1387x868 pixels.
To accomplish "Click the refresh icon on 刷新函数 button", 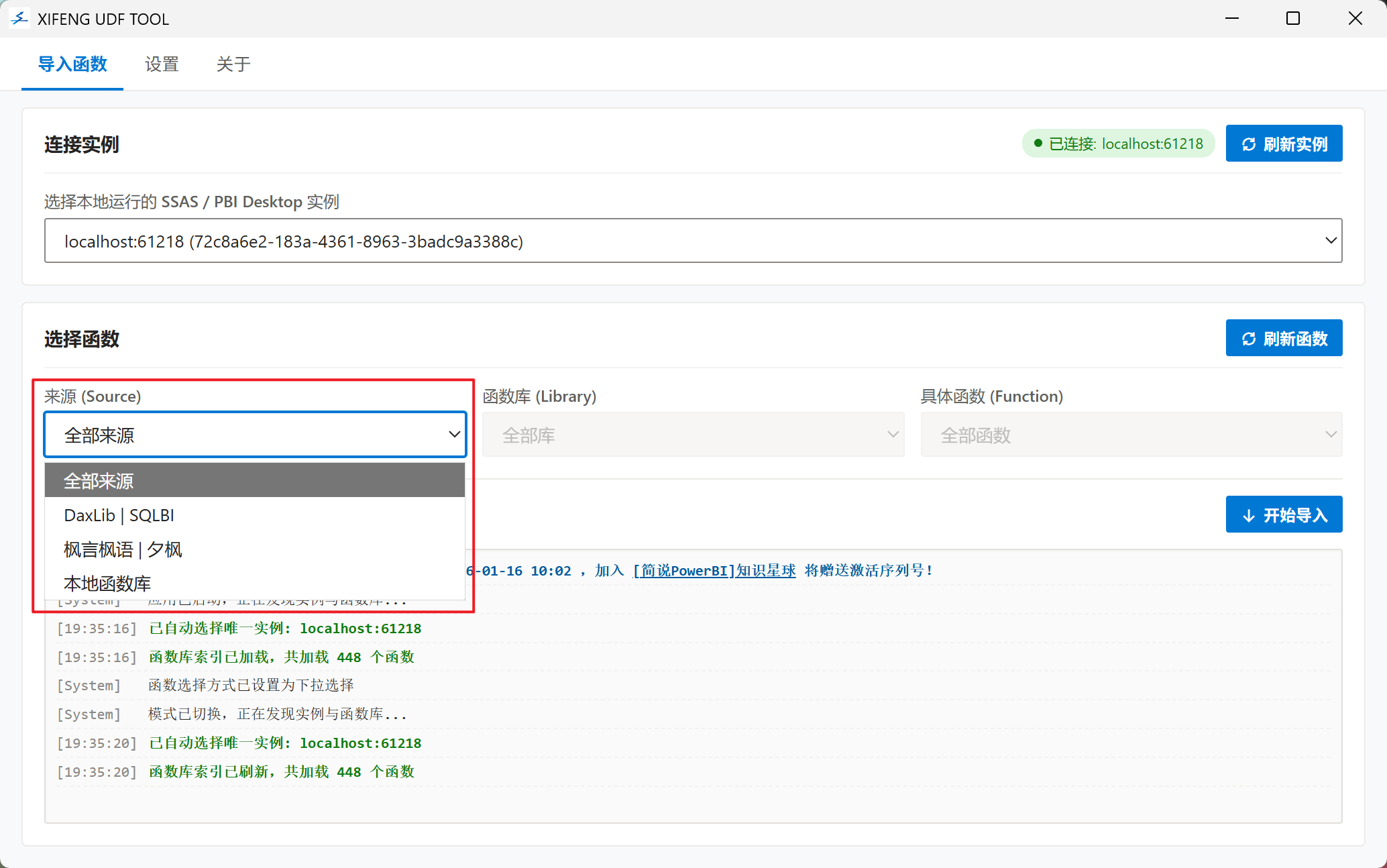I will tap(1248, 339).
